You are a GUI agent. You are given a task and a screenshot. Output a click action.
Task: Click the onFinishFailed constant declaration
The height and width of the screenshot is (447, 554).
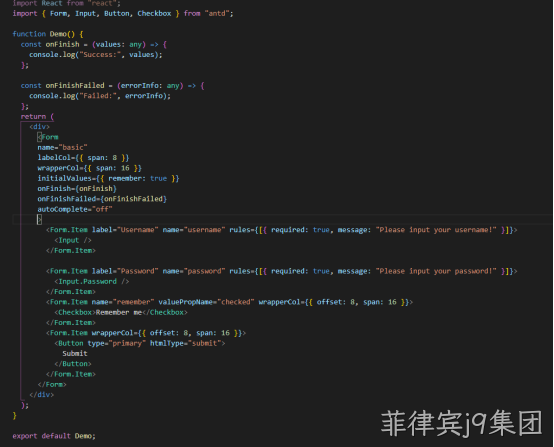75,86
